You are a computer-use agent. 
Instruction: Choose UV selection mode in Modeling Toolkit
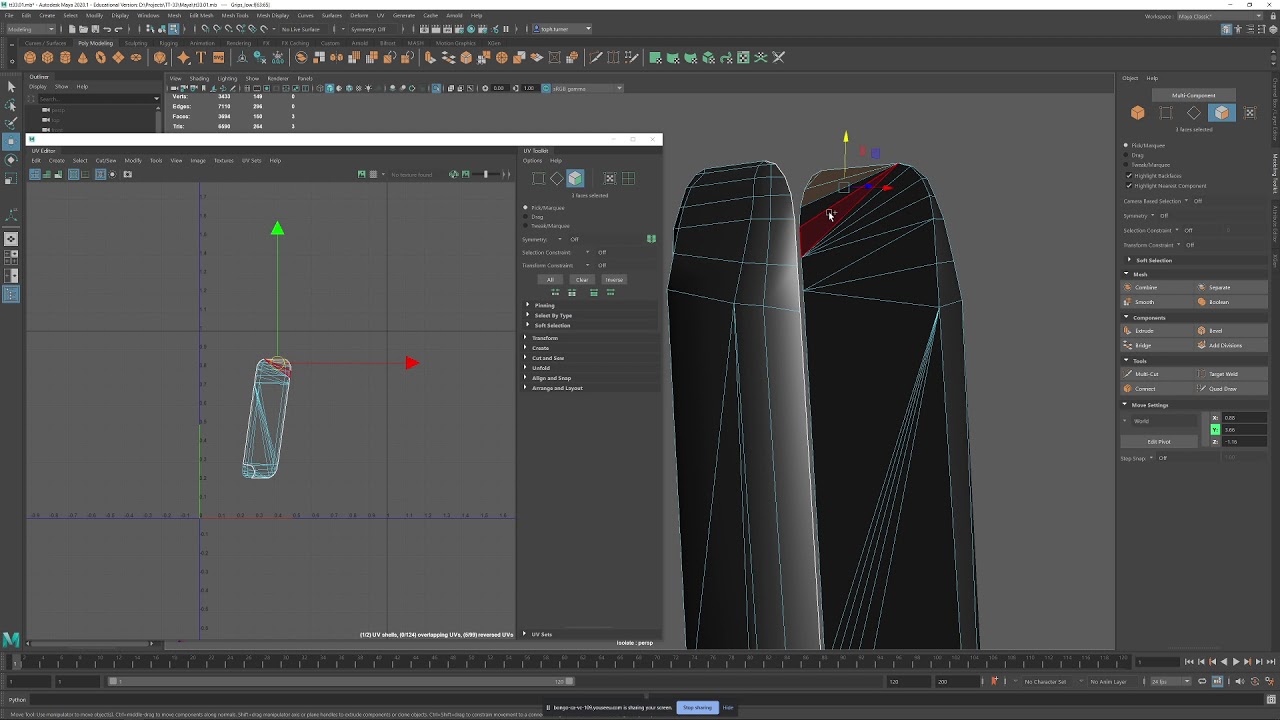click(1249, 113)
